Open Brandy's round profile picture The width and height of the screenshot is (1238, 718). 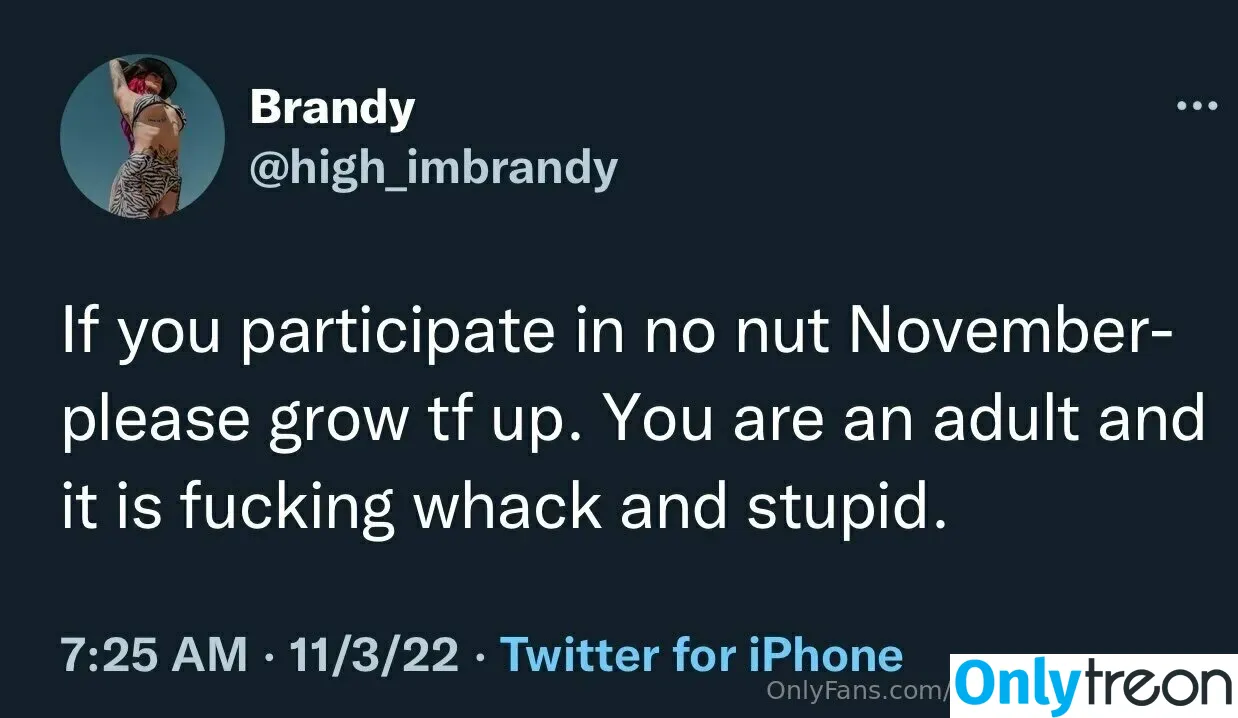142,136
